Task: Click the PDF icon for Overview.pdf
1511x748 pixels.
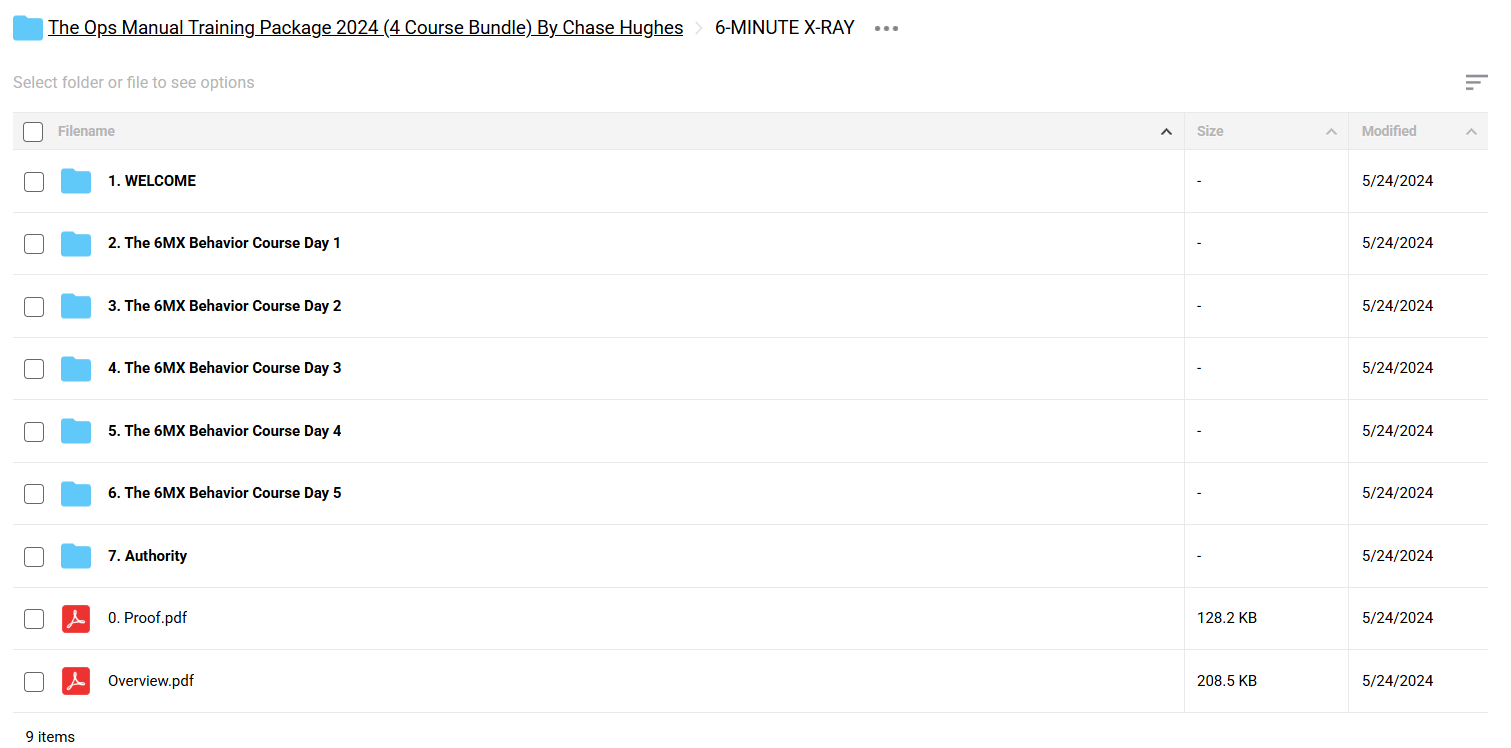Action: [76, 681]
